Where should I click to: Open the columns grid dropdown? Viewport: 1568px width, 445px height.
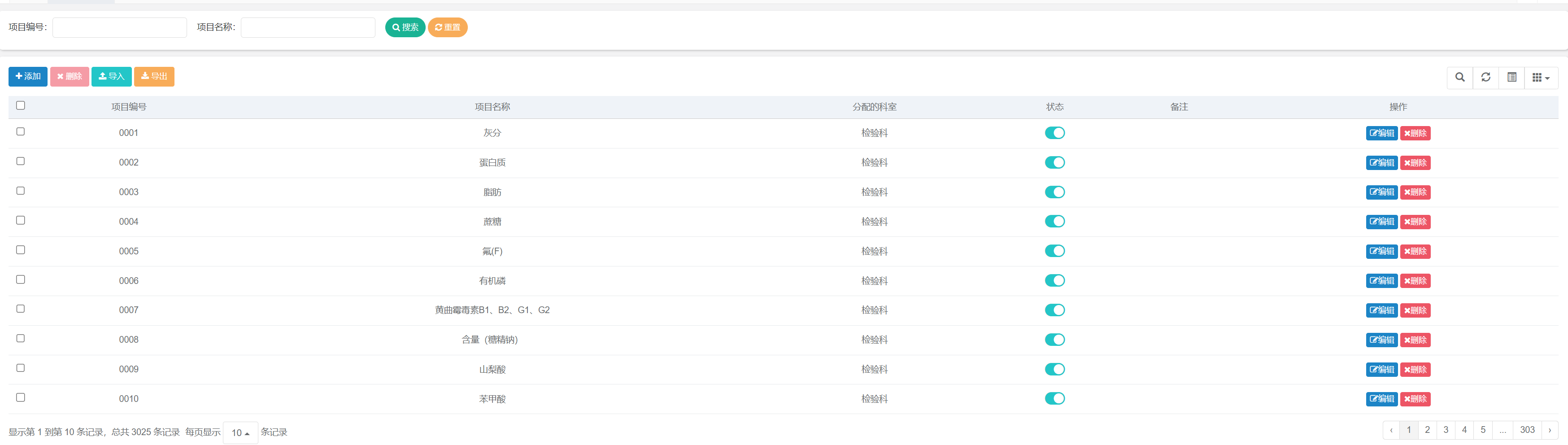point(1541,77)
